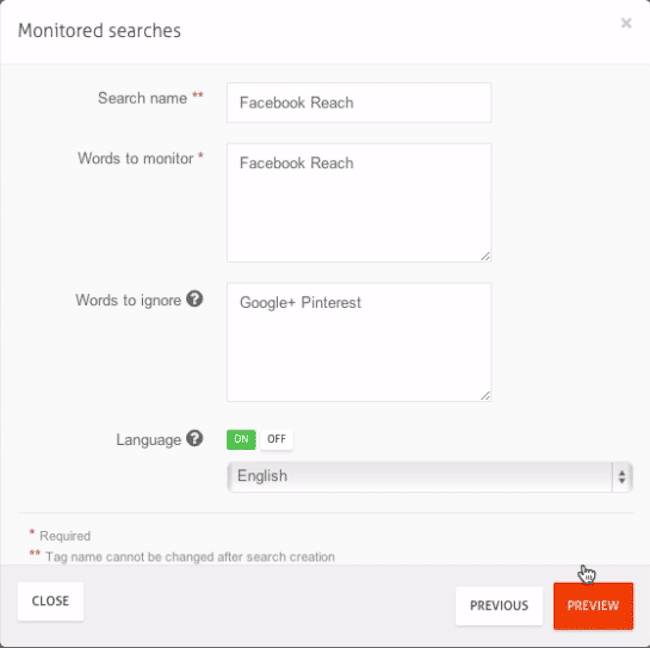Click the Words to ignore resize handle
The image size is (650, 648).
pos(485,396)
